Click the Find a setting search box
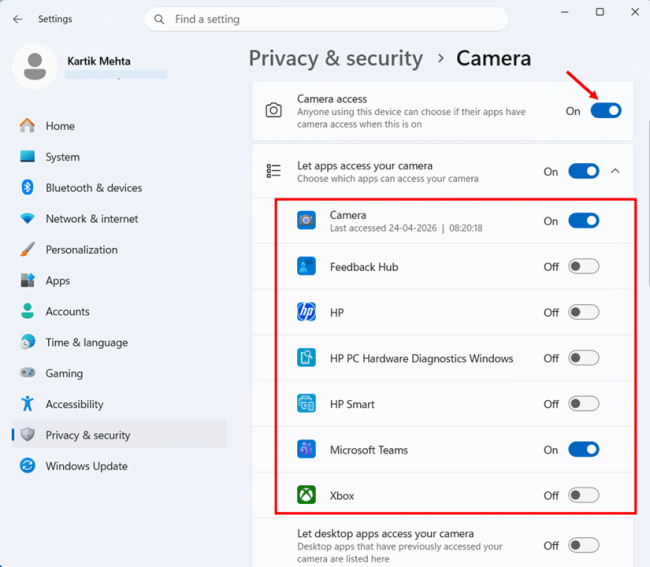The image size is (650, 567). 326,19
